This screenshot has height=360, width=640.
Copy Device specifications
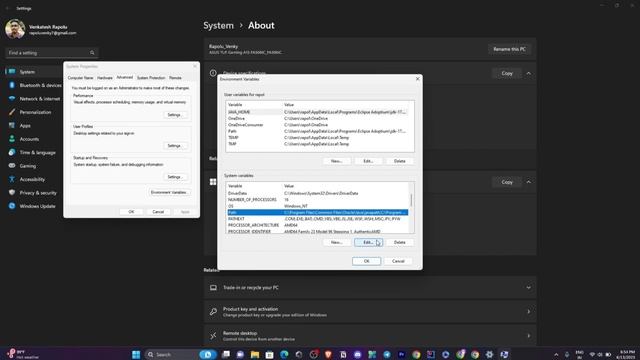507,73
